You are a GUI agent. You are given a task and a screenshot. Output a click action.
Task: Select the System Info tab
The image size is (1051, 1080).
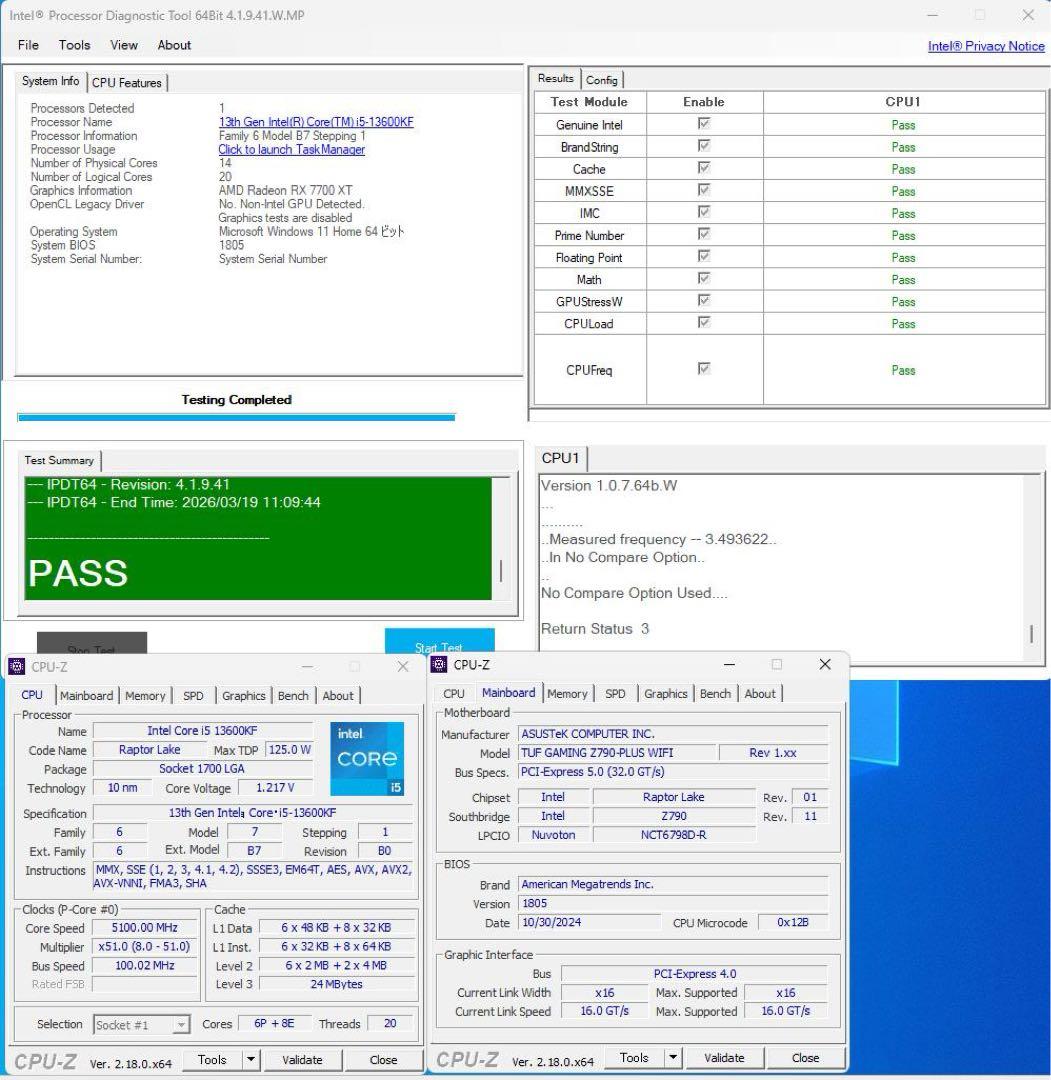(x=50, y=81)
